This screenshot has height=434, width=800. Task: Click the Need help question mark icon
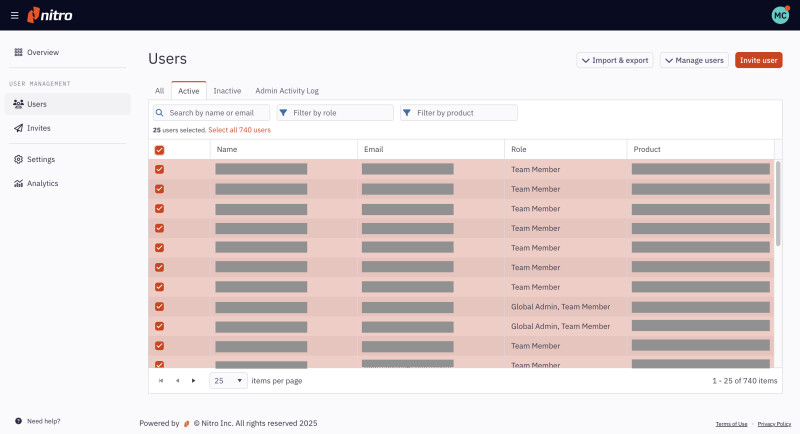tap(18, 421)
